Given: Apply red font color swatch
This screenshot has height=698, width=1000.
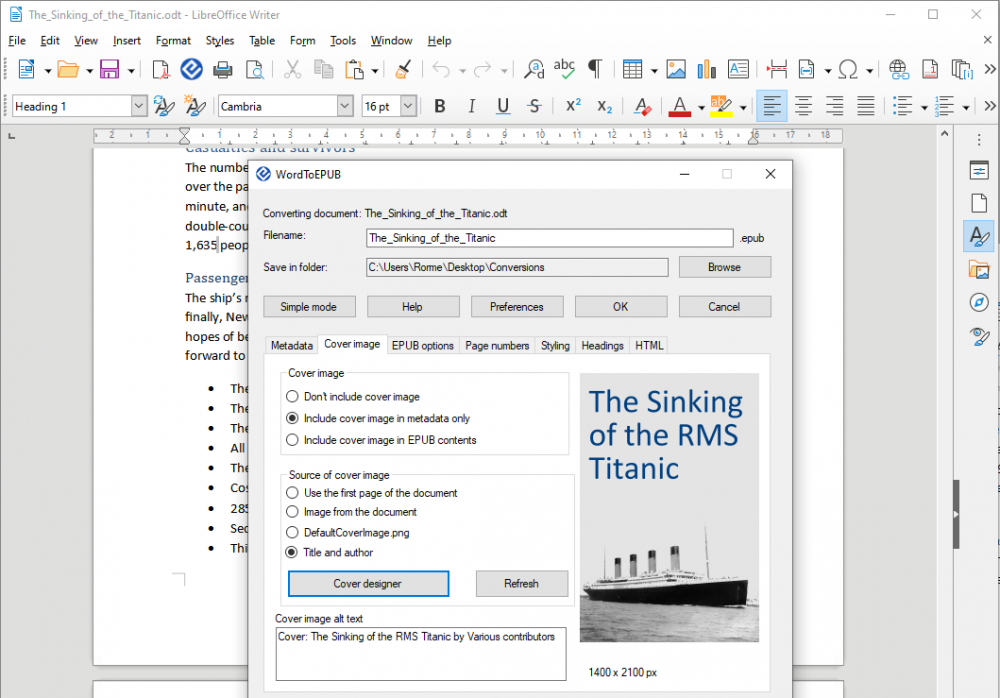Looking at the screenshot, I should [680, 106].
